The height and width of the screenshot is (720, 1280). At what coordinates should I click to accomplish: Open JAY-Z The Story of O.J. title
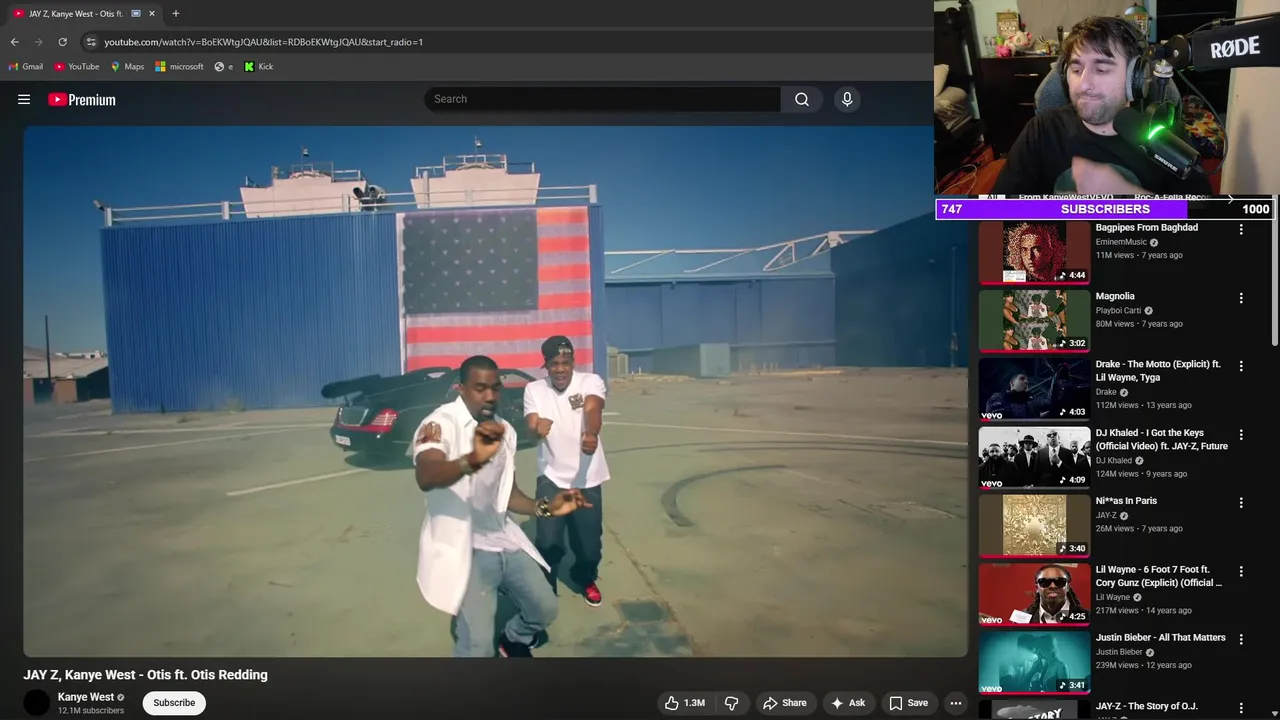tap(1146, 706)
